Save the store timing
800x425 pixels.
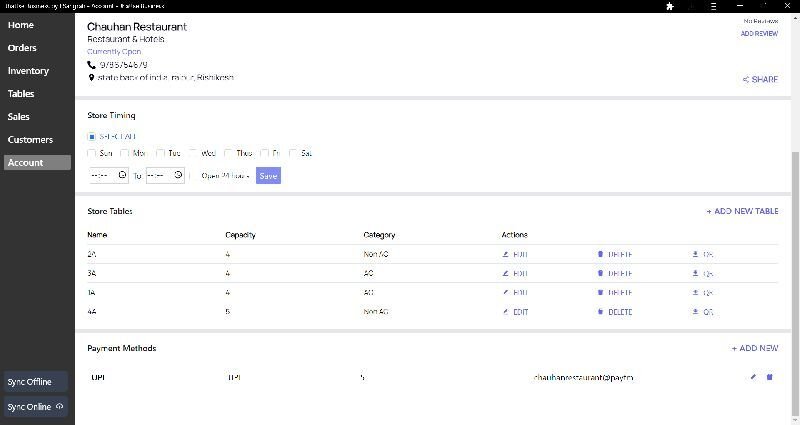tap(268, 176)
